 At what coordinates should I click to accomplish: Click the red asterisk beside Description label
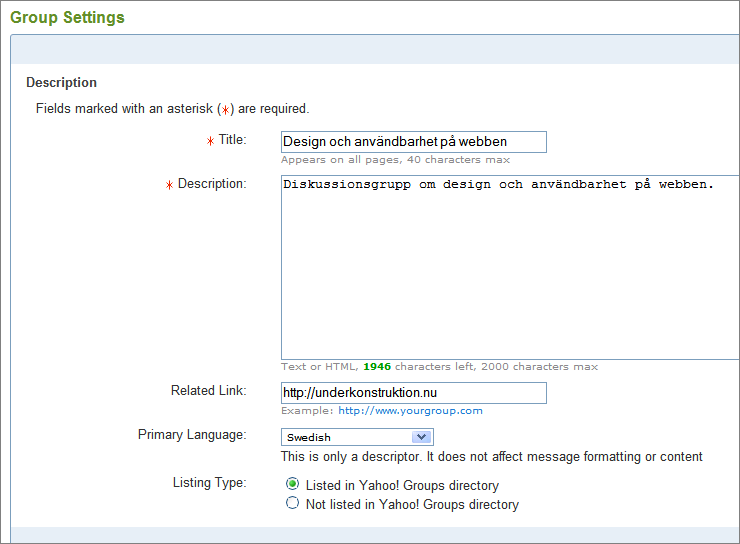point(169,185)
